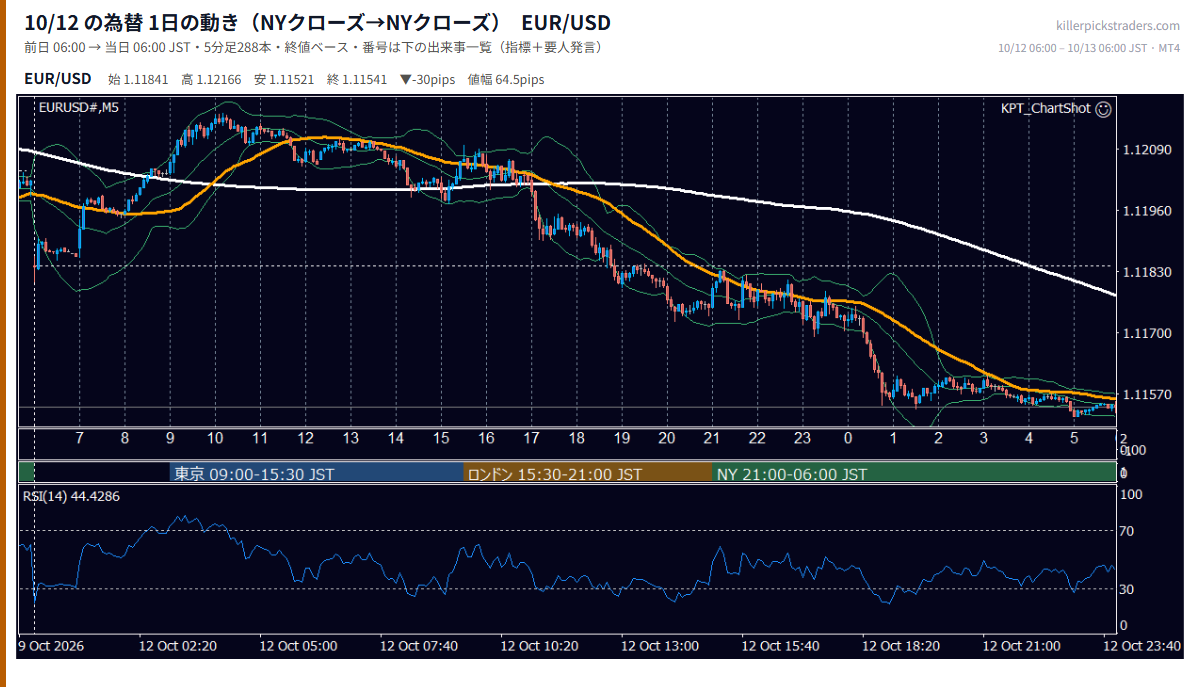Click the hour axis label 11
The image size is (1200, 687).
coord(260,438)
